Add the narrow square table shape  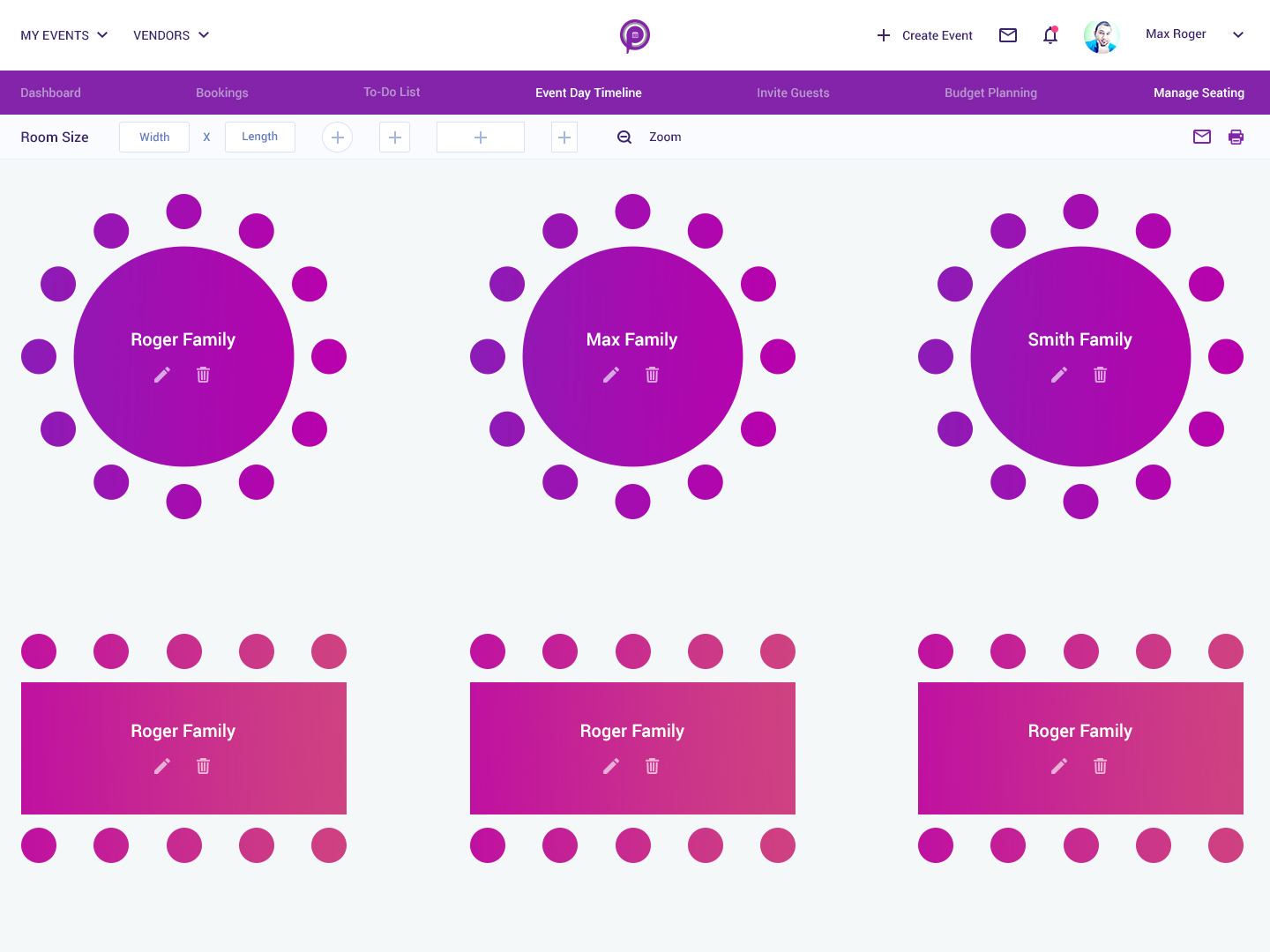tap(564, 137)
